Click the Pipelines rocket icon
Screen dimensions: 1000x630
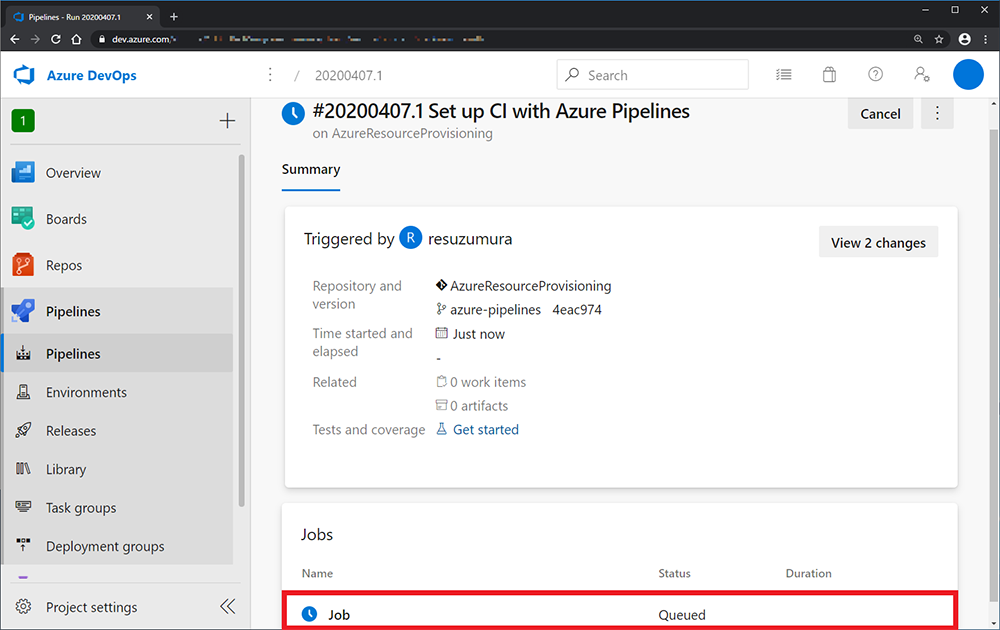tap(23, 311)
